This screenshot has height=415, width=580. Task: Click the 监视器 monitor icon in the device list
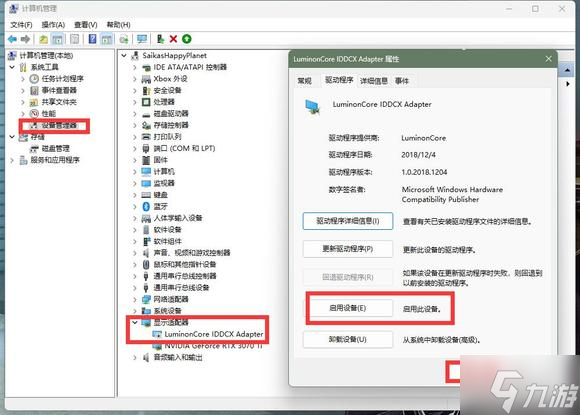click(146, 183)
